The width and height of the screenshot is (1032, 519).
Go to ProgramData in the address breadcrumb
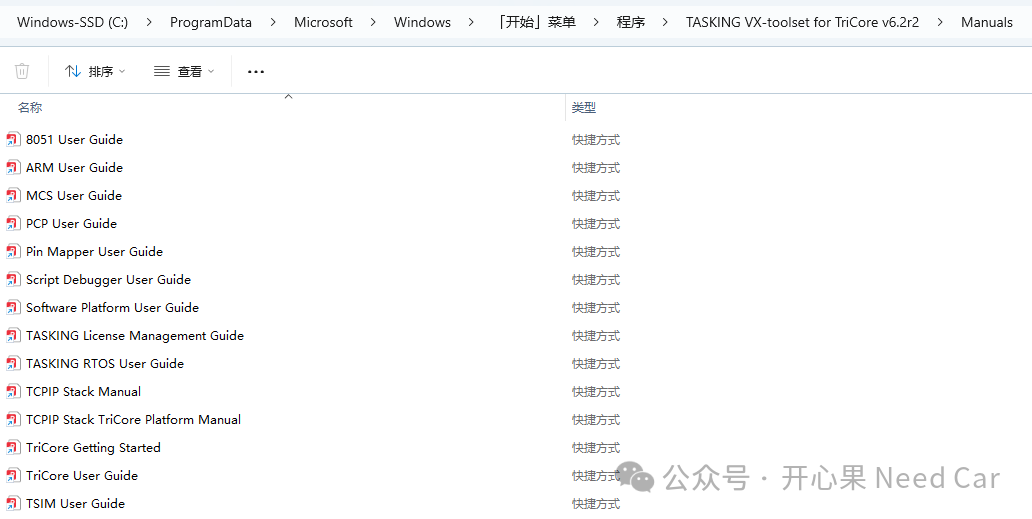[x=211, y=22]
